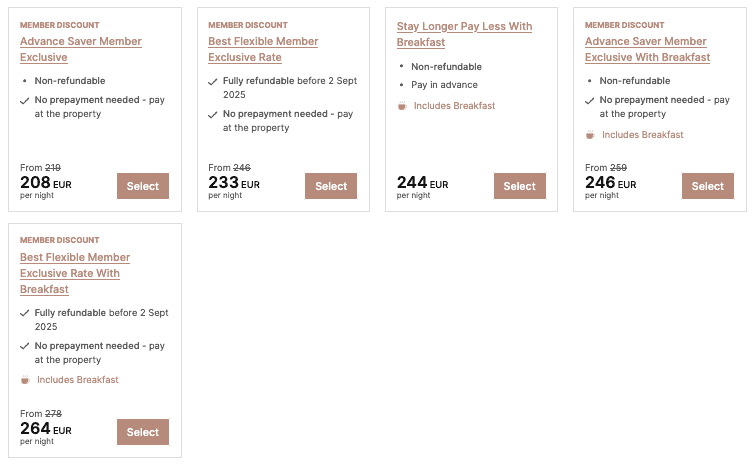The image size is (756, 465).
Task: Select the 264 EUR rate with breakfast
Action: pos(143,432)
